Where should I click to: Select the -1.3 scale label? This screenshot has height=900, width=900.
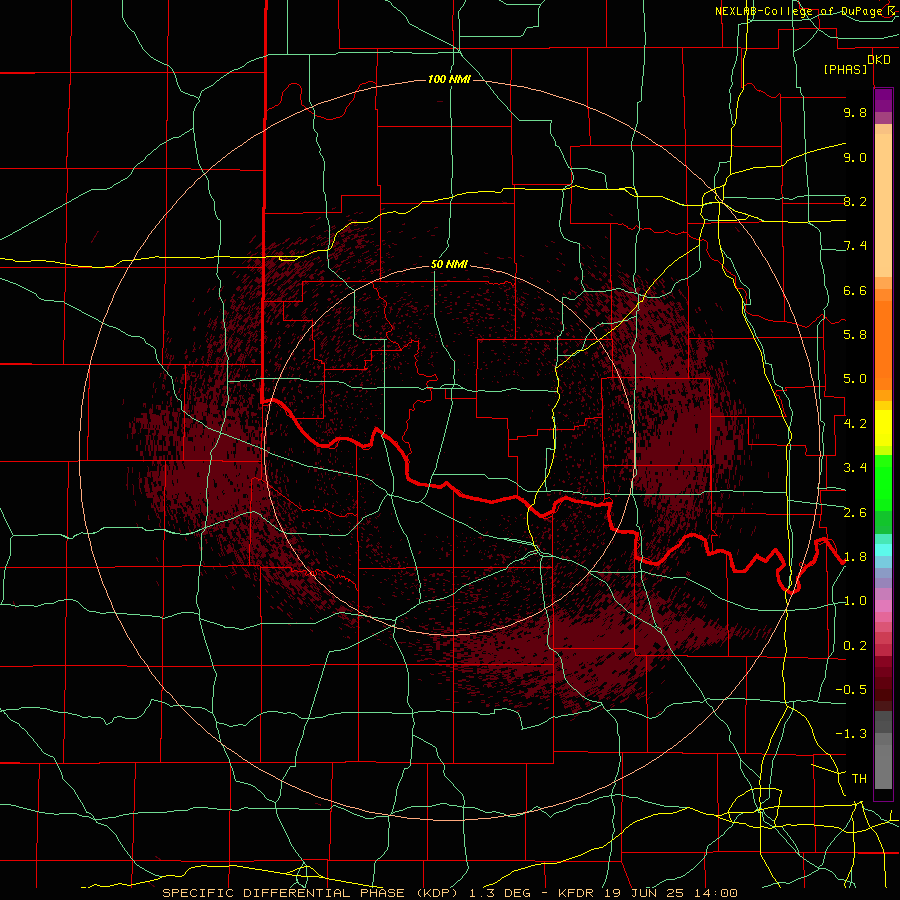[851, 734]
